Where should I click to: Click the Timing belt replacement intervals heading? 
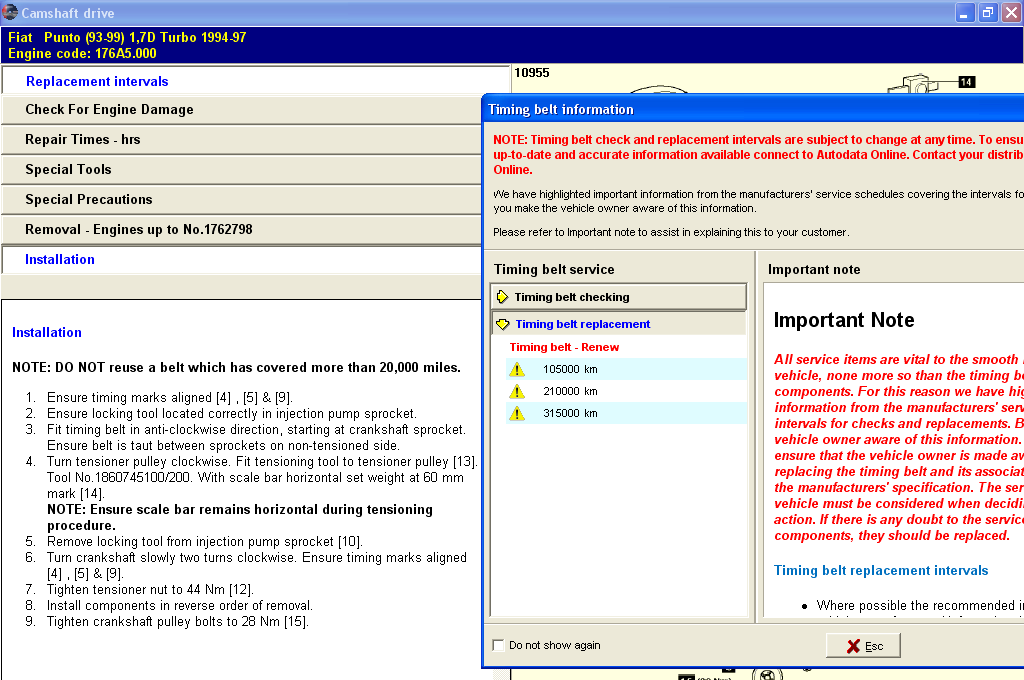click(x=881, y=571)
